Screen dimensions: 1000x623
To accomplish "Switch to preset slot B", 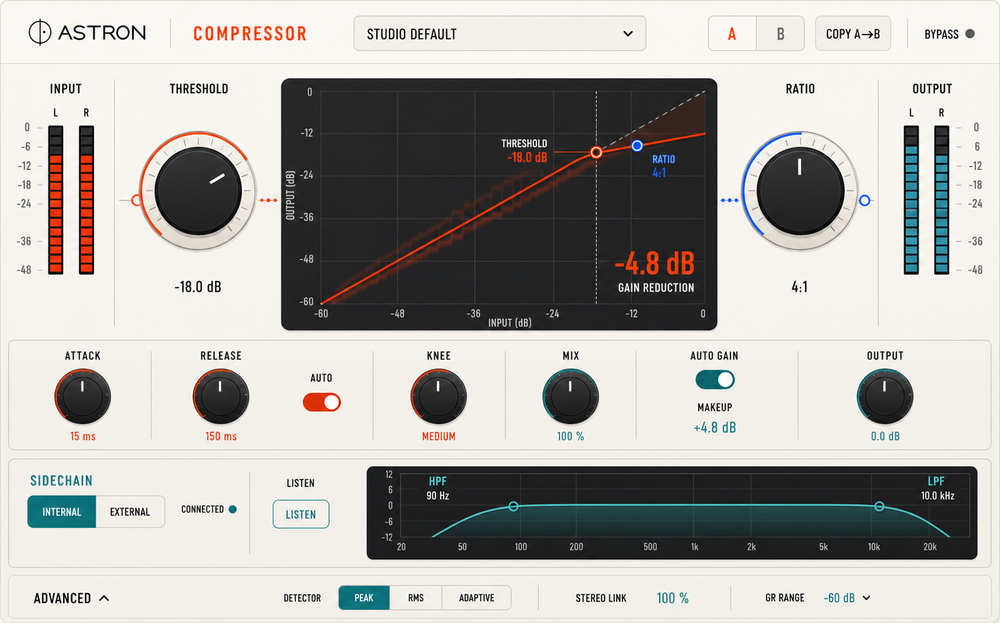I will pos(780,34).
